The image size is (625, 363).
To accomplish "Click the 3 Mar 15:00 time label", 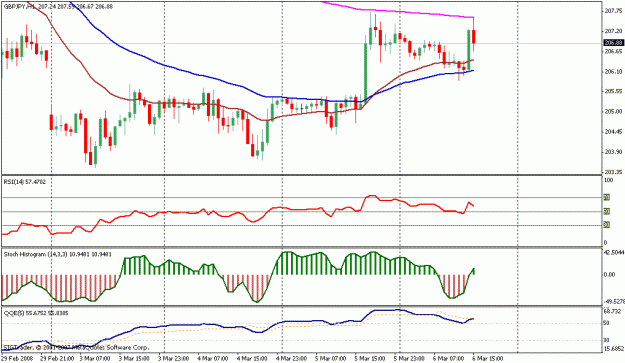I will pyautogui.click(x=134, y=359).
